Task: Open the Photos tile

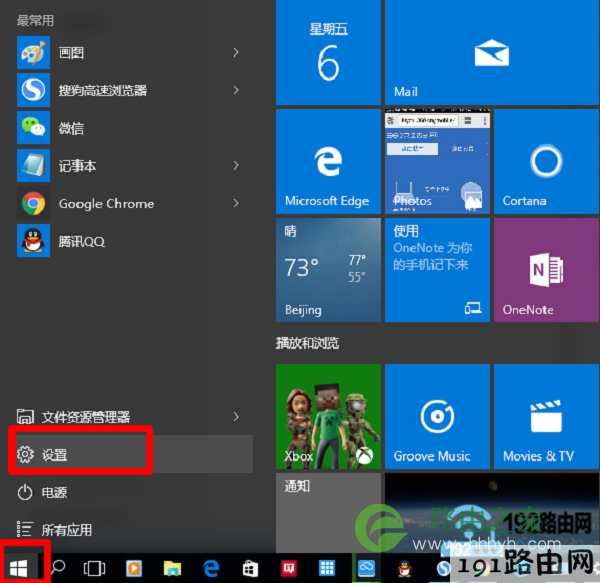Action: tap(437, 161)
